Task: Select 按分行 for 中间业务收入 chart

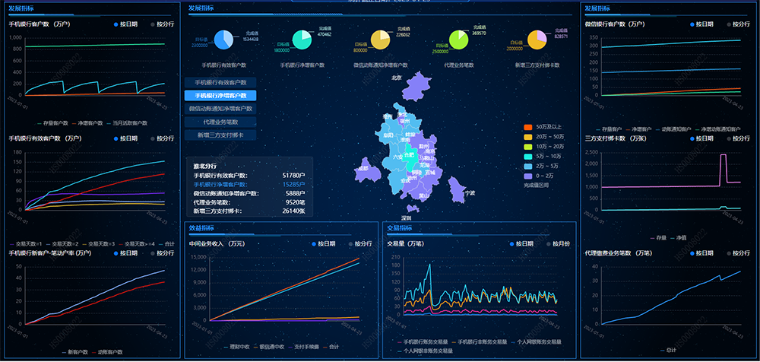Action: click(360, 244)
